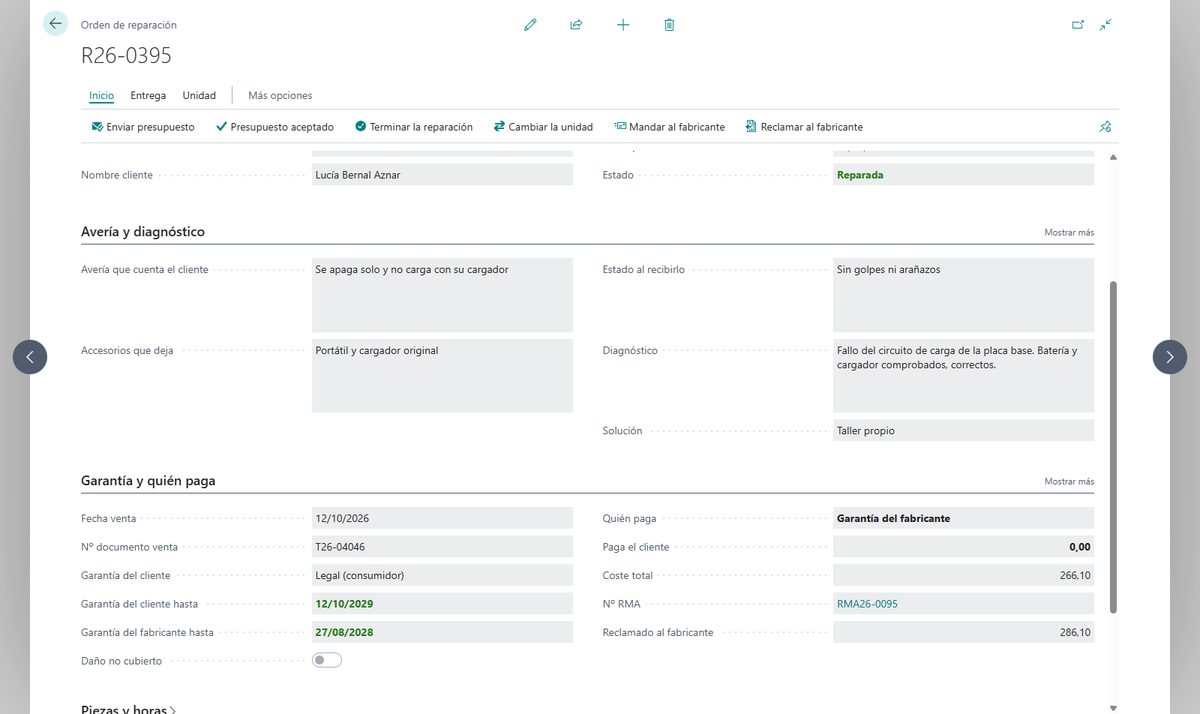
Task: Click the Nº documento venta field
Action: (442, 547)
